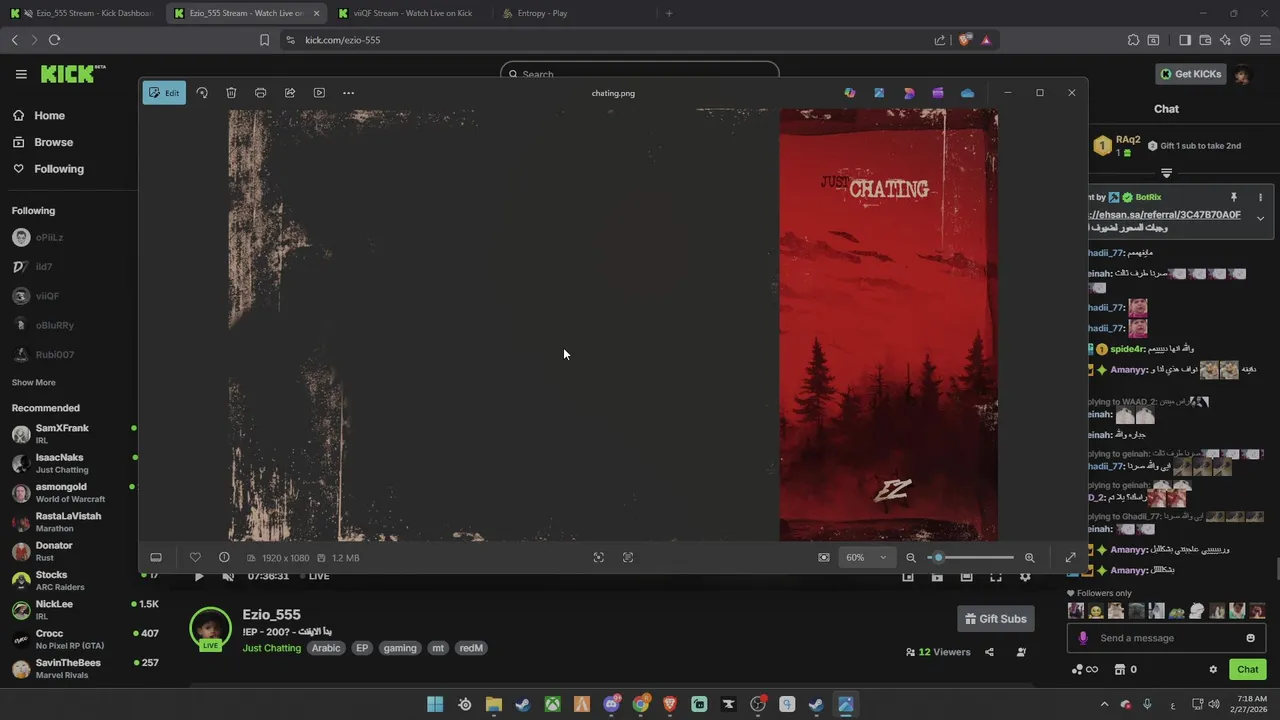The height and width of the screenshot is (720, 1280).
Task: Open Kick hamburger menu
Action: point(21,74)
